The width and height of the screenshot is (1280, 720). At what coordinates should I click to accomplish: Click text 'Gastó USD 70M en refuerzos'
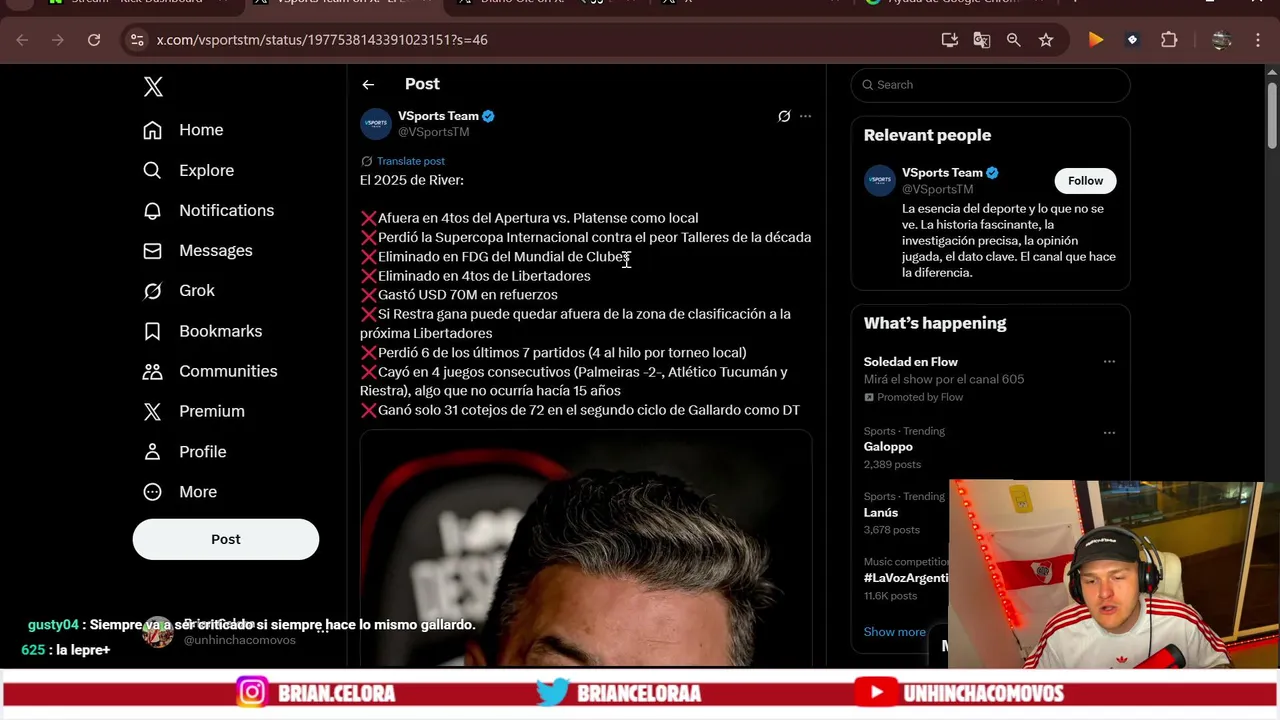468,295
